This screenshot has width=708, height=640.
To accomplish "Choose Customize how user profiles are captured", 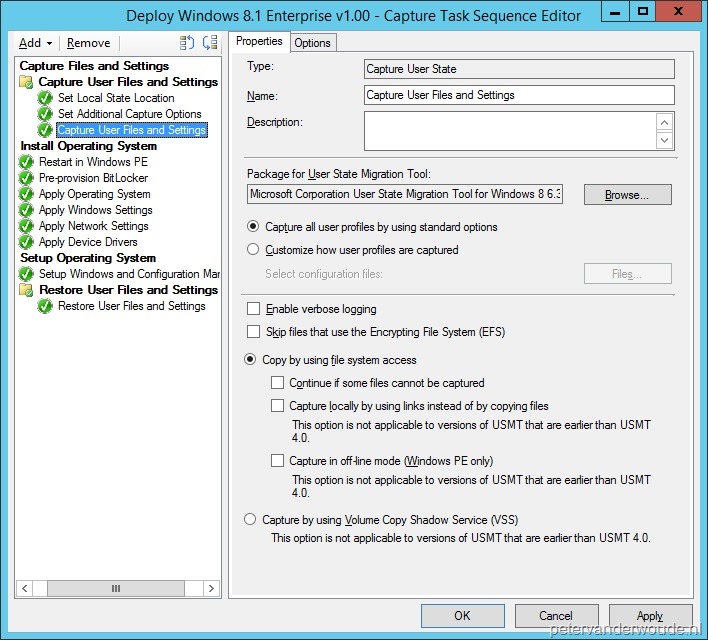I will pos(253,250).
